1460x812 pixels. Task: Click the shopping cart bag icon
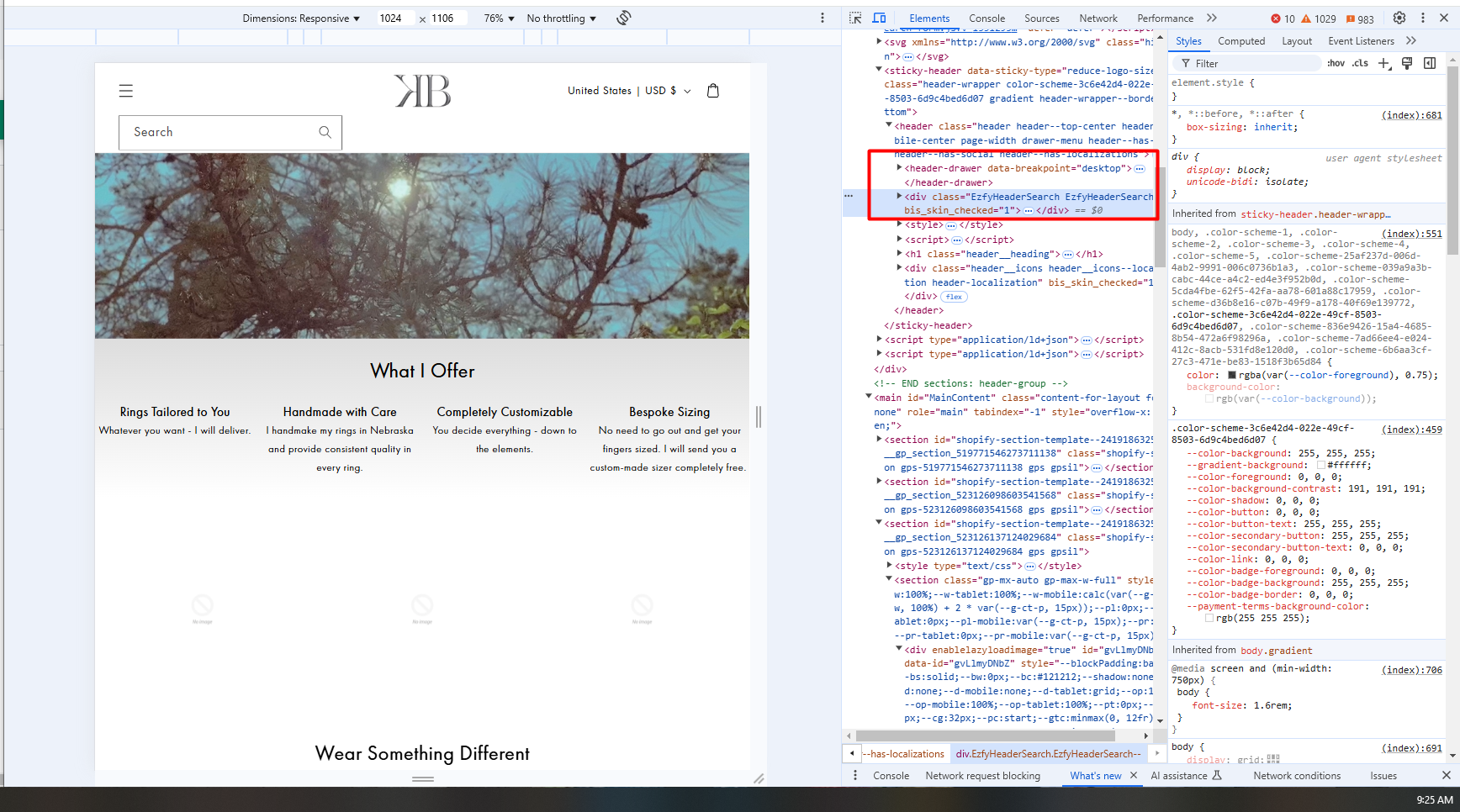coord(713,91)
